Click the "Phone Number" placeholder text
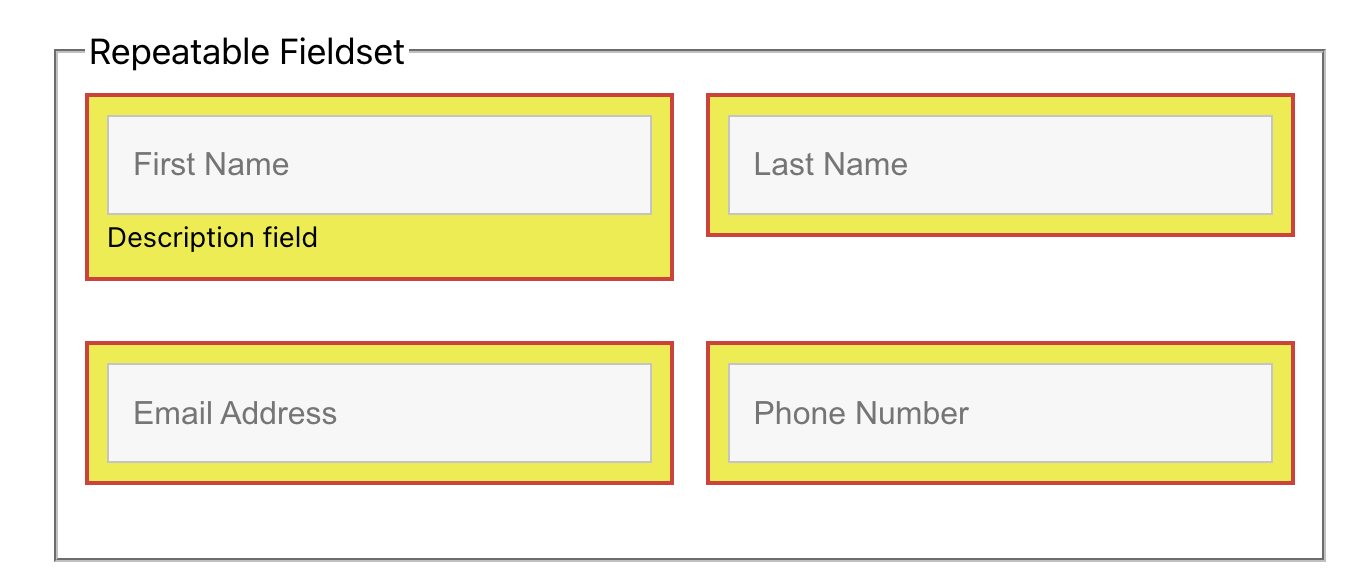The width and height of the screenshot is (1362, 584). [x=861, y=413]
